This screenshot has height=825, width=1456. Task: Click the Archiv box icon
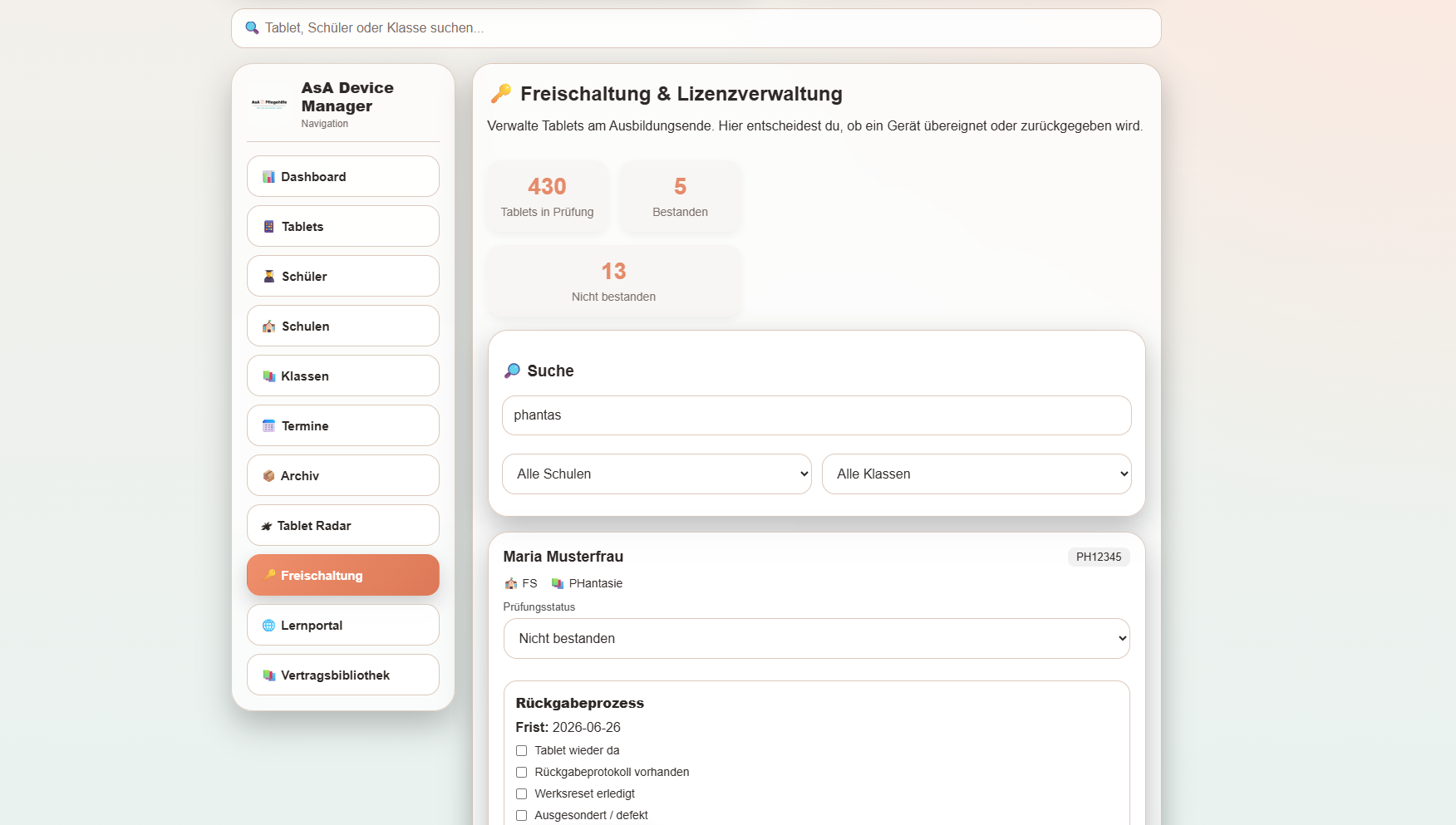268,475
